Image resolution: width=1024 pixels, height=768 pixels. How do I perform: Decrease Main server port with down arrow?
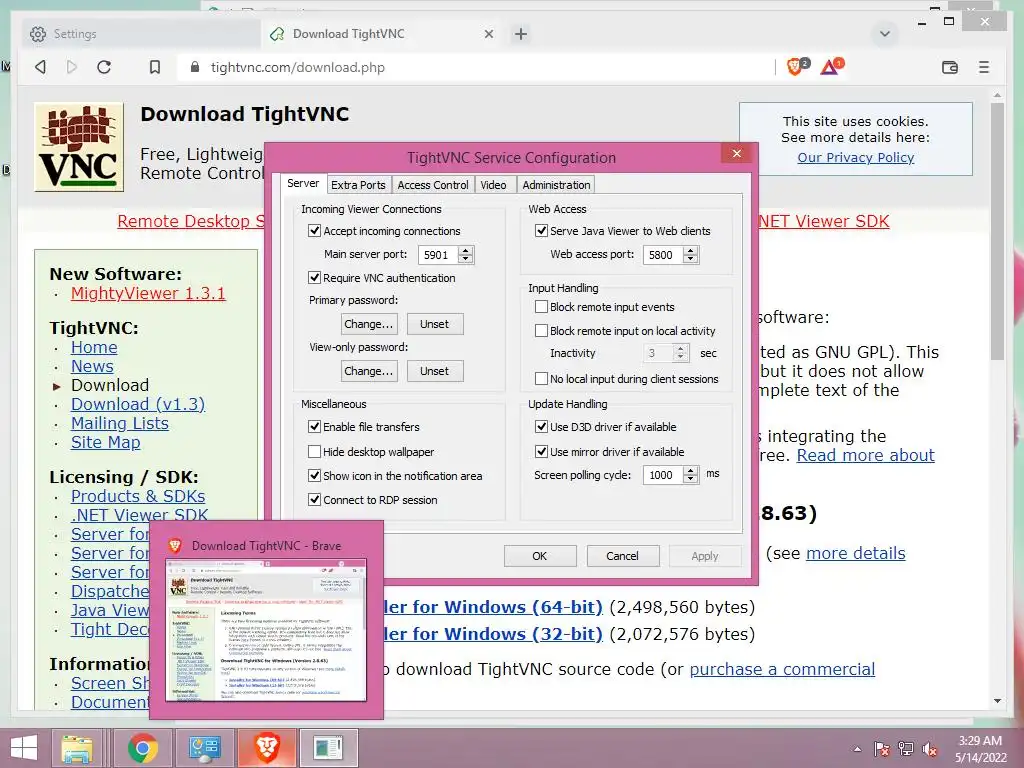click(466, 259)
